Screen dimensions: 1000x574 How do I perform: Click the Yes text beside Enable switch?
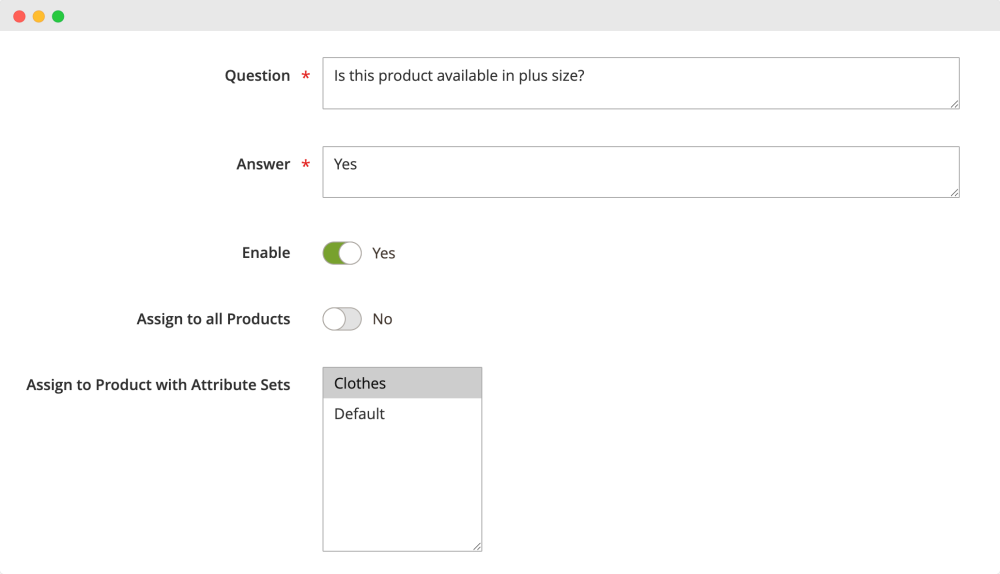(383, 253)
